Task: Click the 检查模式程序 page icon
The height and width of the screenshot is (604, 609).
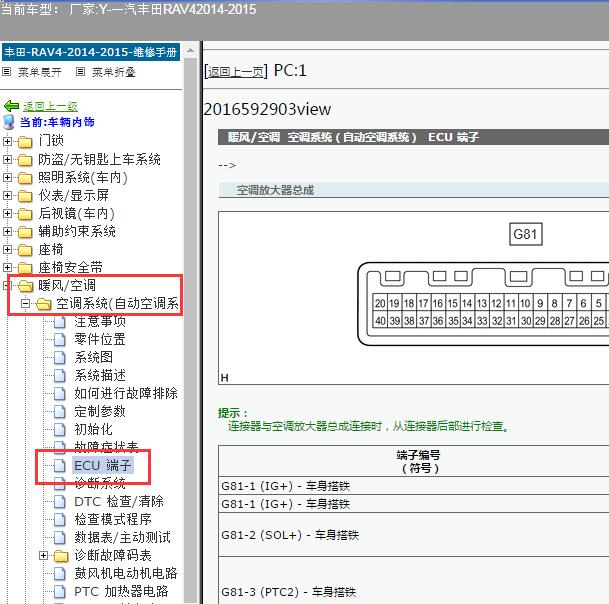Action: 59,519
